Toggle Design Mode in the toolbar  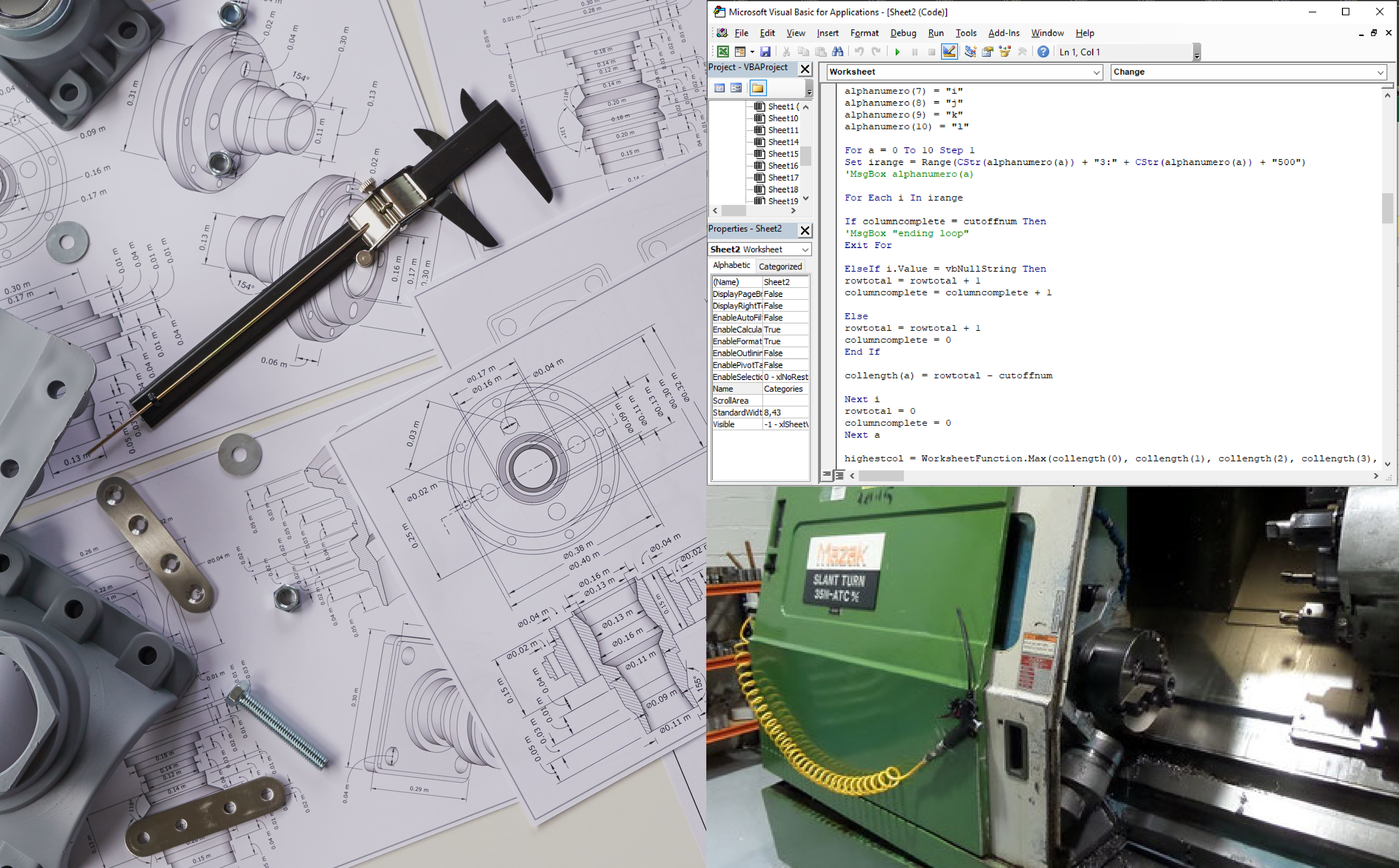tap(949, 52)
